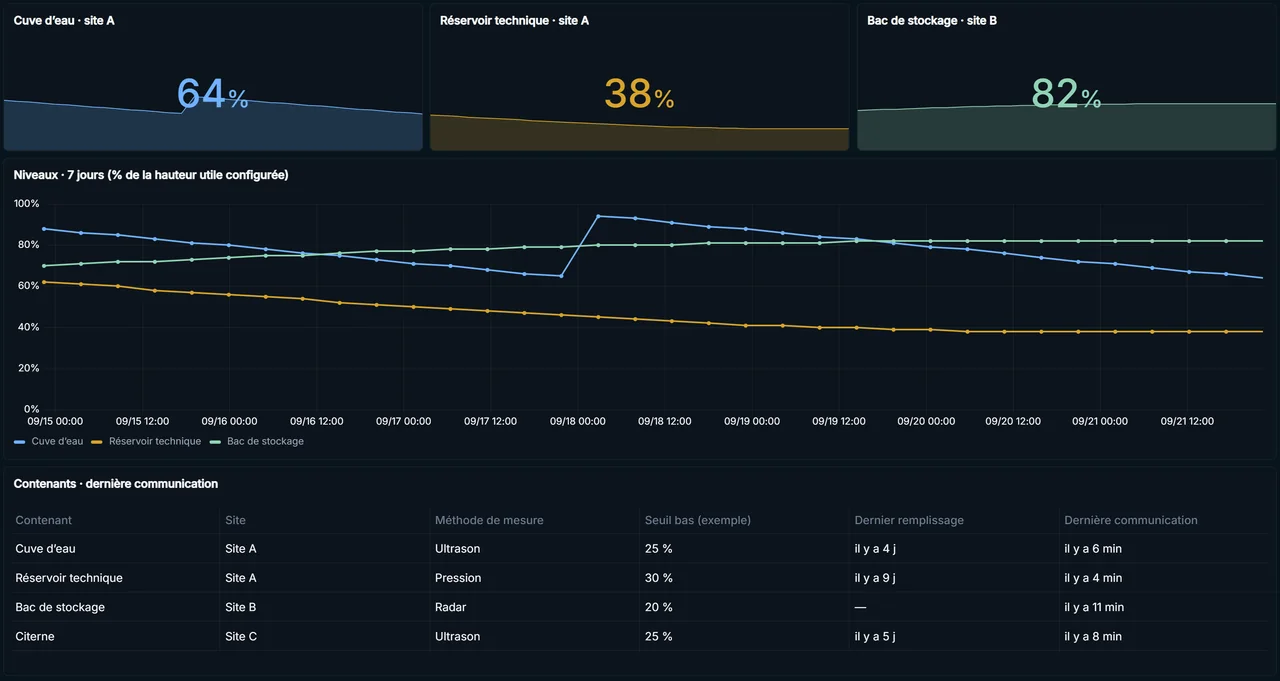The height and width of the screenshot is (681, 1280).
Task: Select the Bac de stockage cell in the table
Action: tap(60, 607)
